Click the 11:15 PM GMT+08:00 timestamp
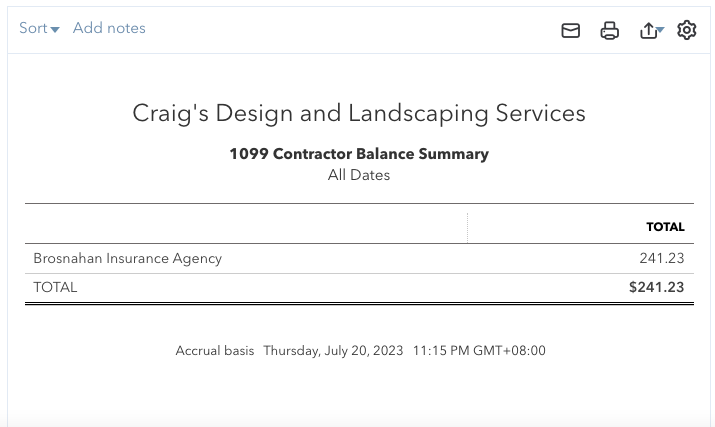The image size is (715, 427). pyautogui.click(x=479, y=350)
